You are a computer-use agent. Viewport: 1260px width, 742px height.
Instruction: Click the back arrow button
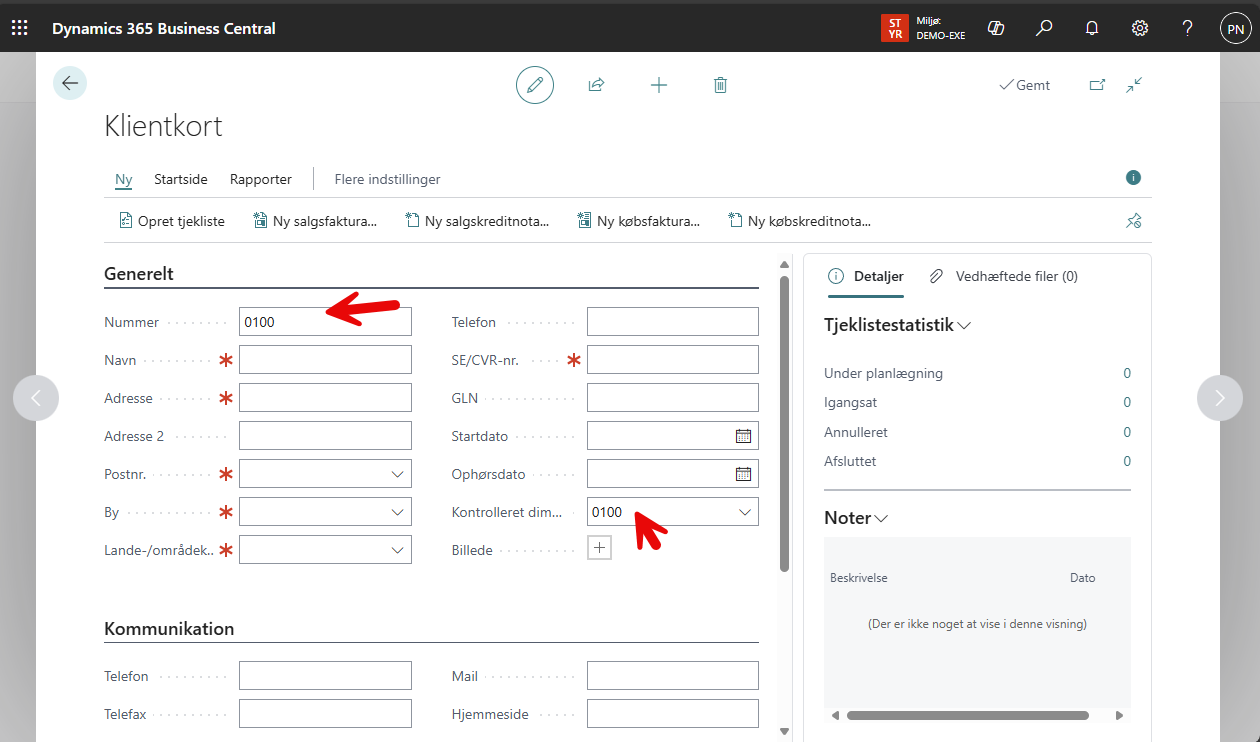coord(70,83)
